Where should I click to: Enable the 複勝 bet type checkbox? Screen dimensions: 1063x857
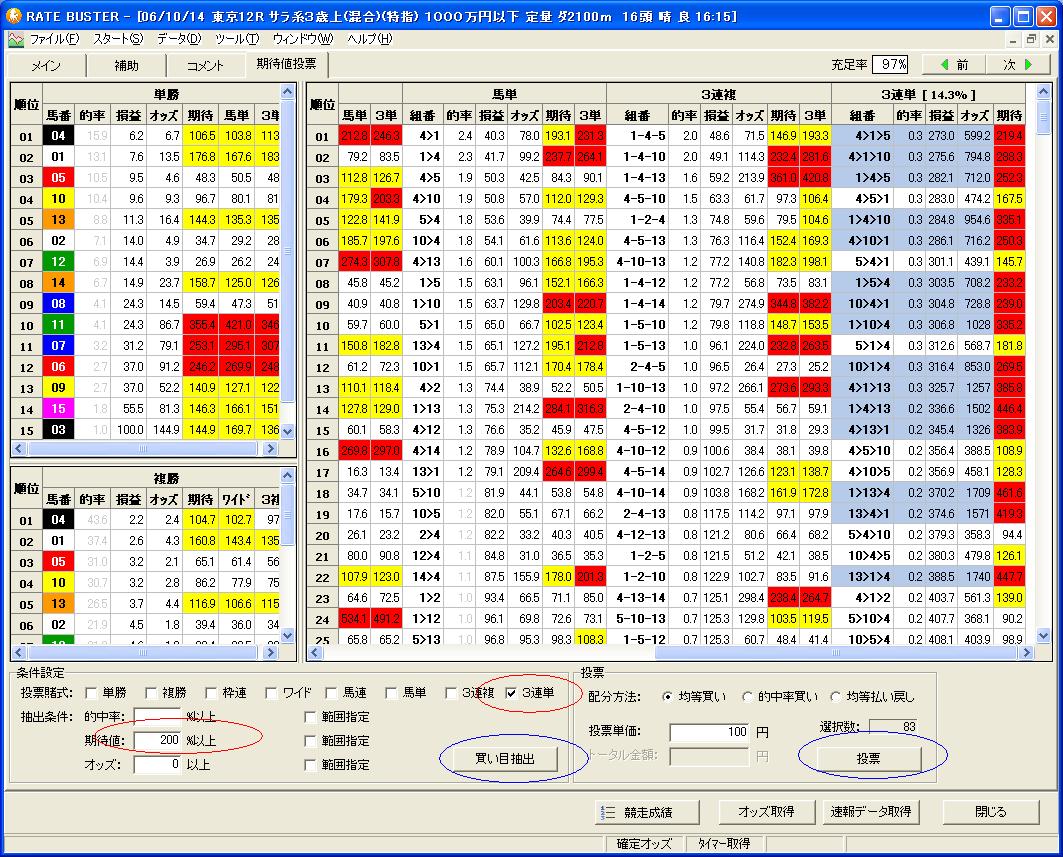tap(151, 693)
